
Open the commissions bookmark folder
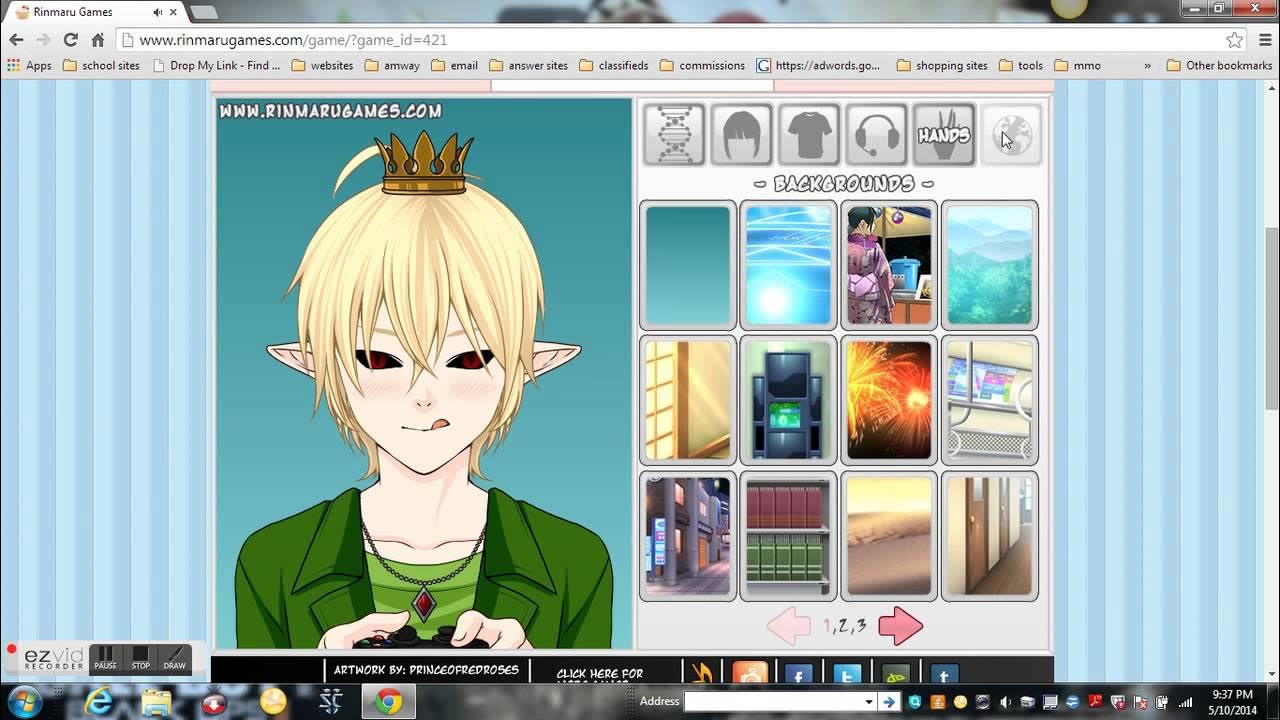click(702, 65)
